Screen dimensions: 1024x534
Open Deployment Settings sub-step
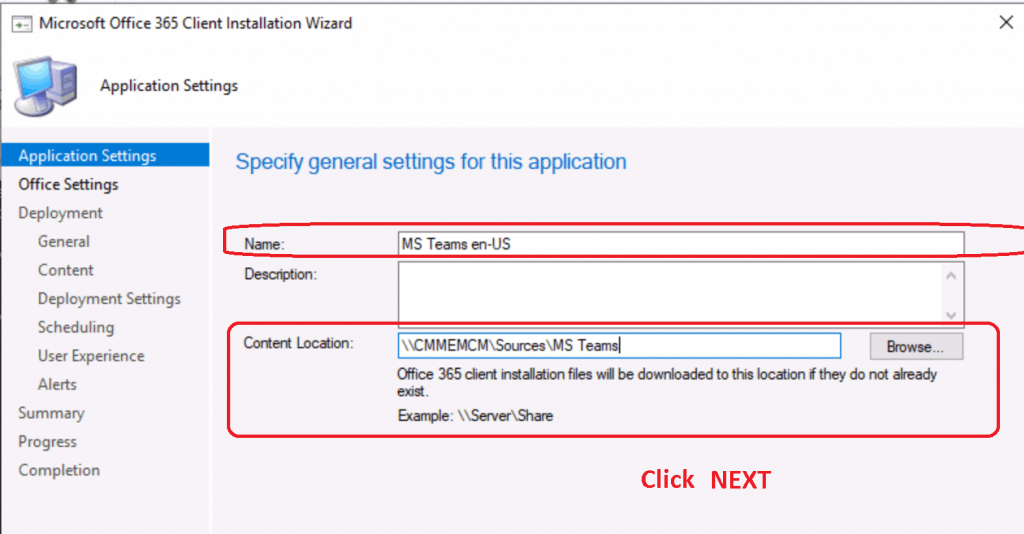pos(109,298)
